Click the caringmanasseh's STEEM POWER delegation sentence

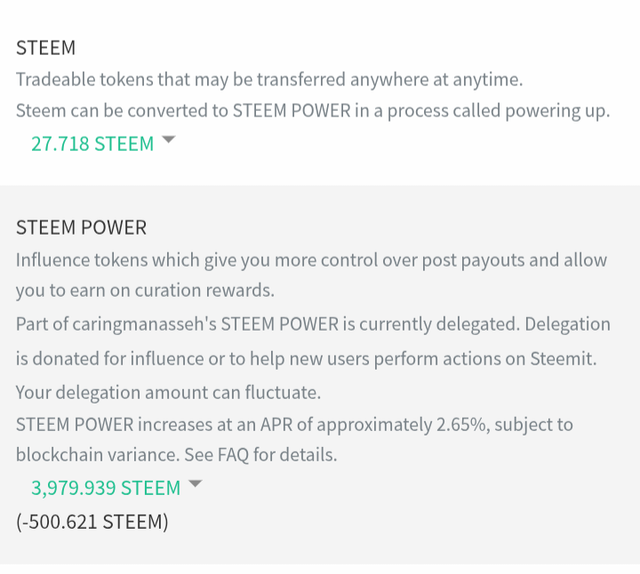(x=312, y=325)
